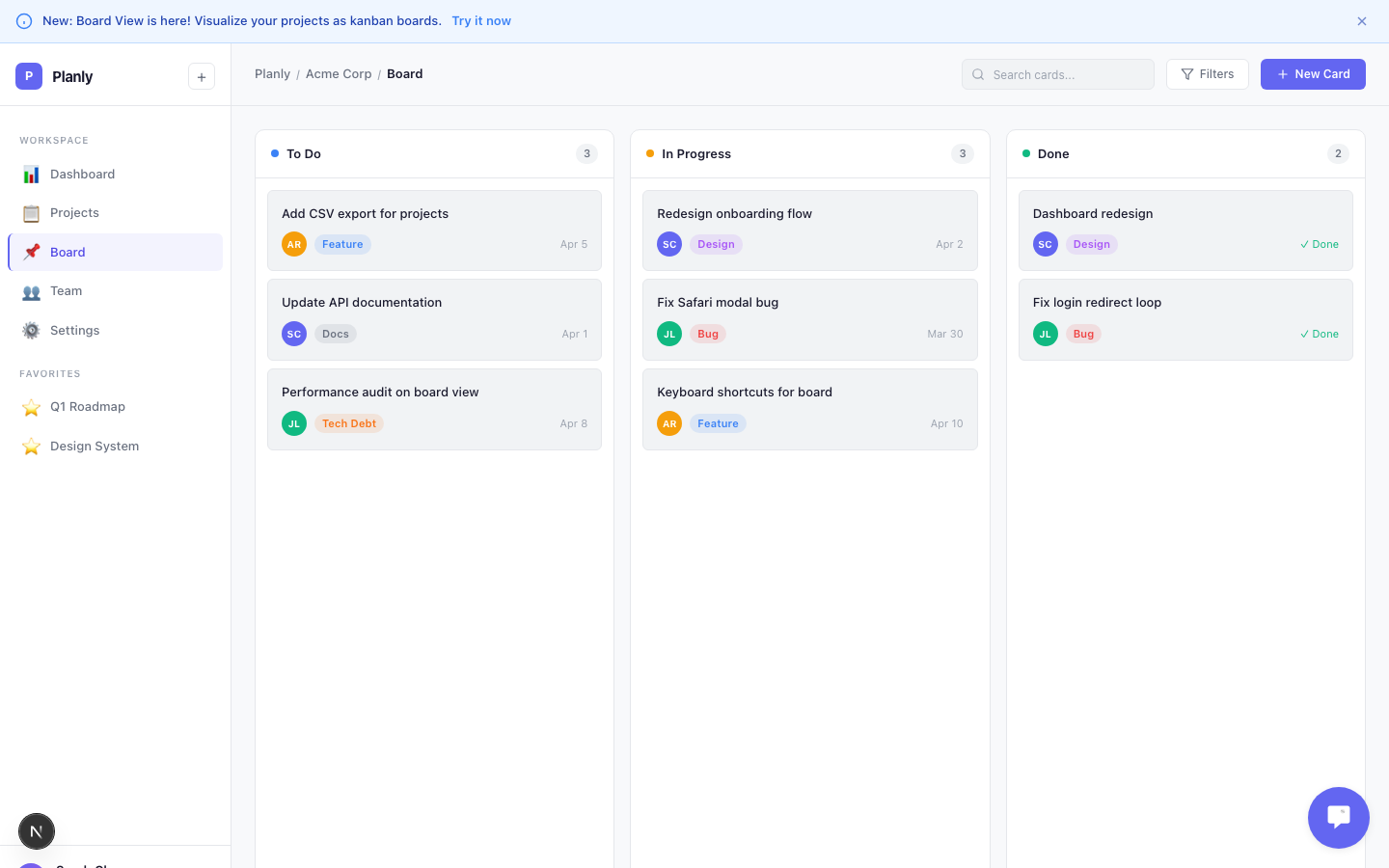Create a New Card
Viewport: 1389px width, 868px height.
pyautogui.click(x=1312, y=74)
